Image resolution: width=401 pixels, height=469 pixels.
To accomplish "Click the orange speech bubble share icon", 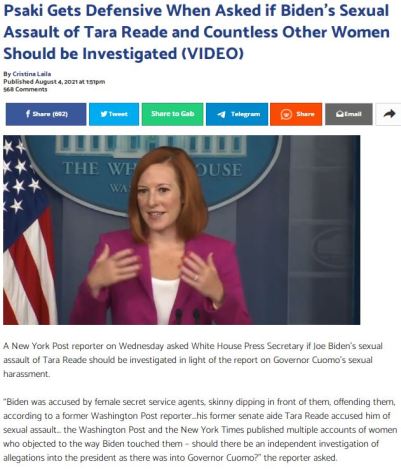I will click(x=287, y=114).
